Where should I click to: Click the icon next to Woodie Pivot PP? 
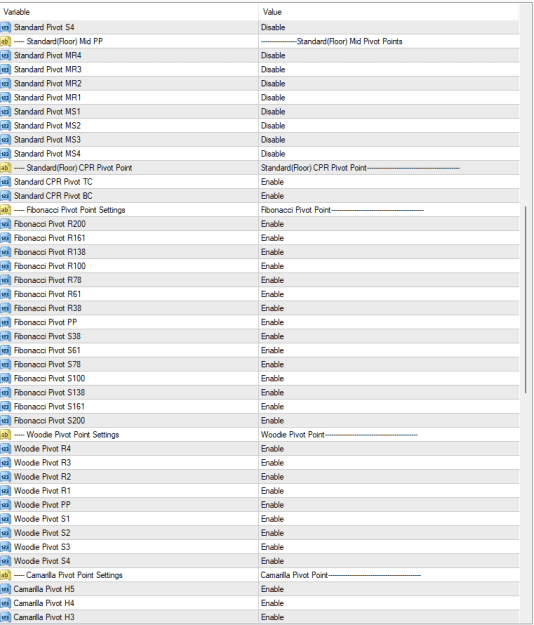6,505
